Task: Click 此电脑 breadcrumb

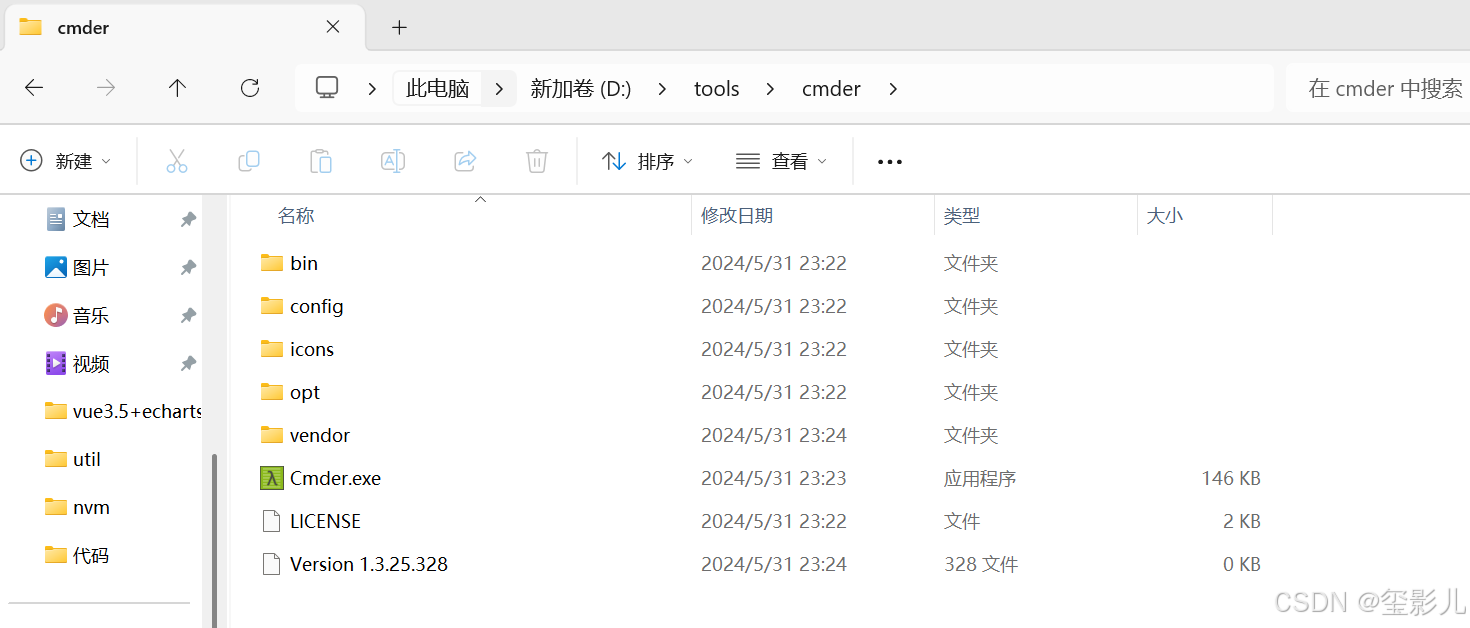Action: [438, 89]
